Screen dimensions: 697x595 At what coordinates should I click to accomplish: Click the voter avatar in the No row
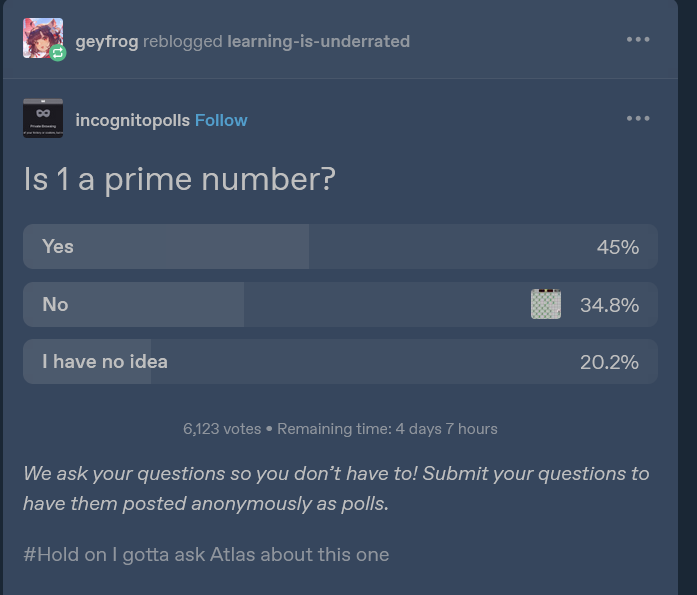tap(545, 304)
